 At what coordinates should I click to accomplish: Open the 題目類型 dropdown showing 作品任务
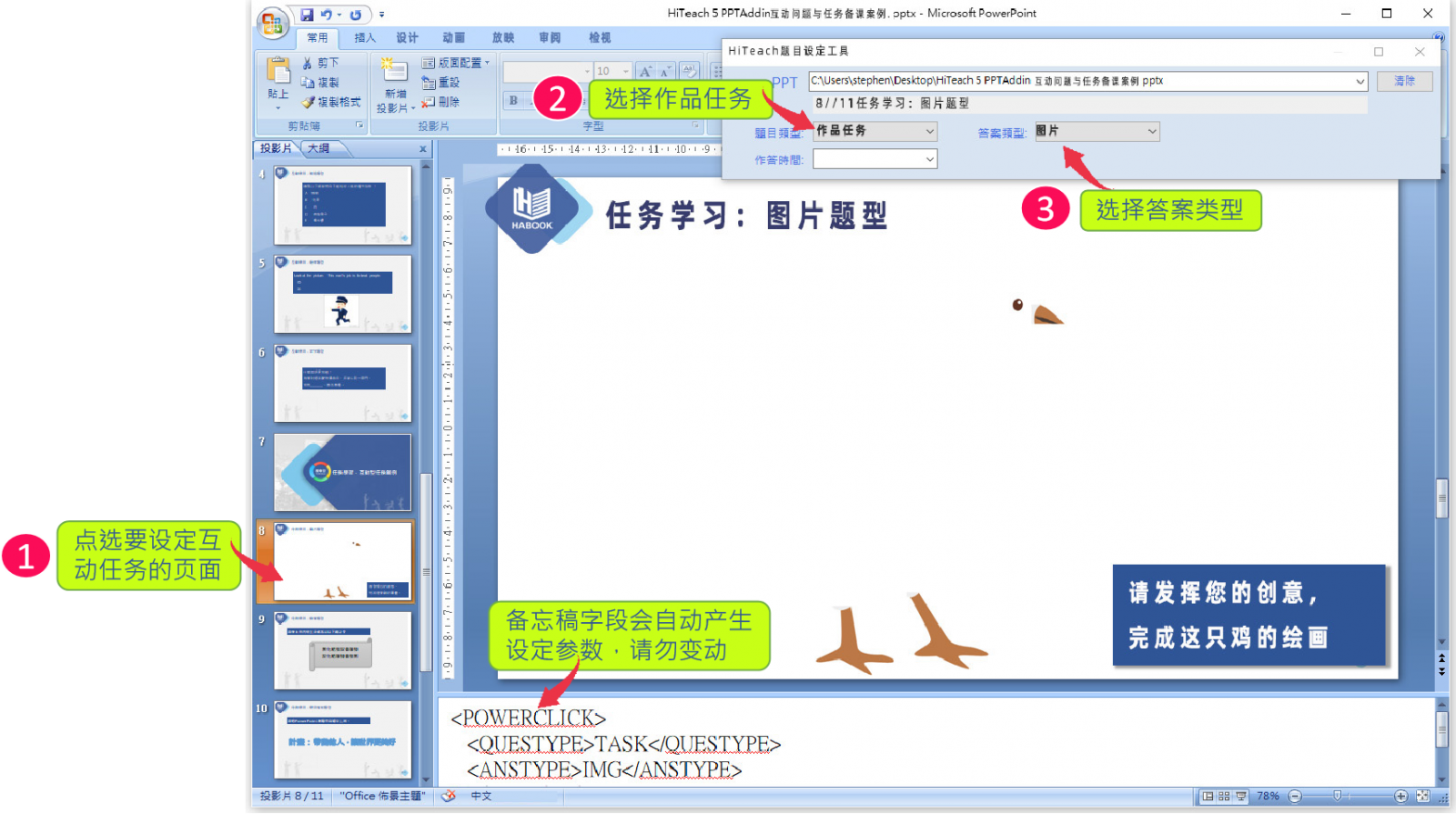[x=875, y=132]
